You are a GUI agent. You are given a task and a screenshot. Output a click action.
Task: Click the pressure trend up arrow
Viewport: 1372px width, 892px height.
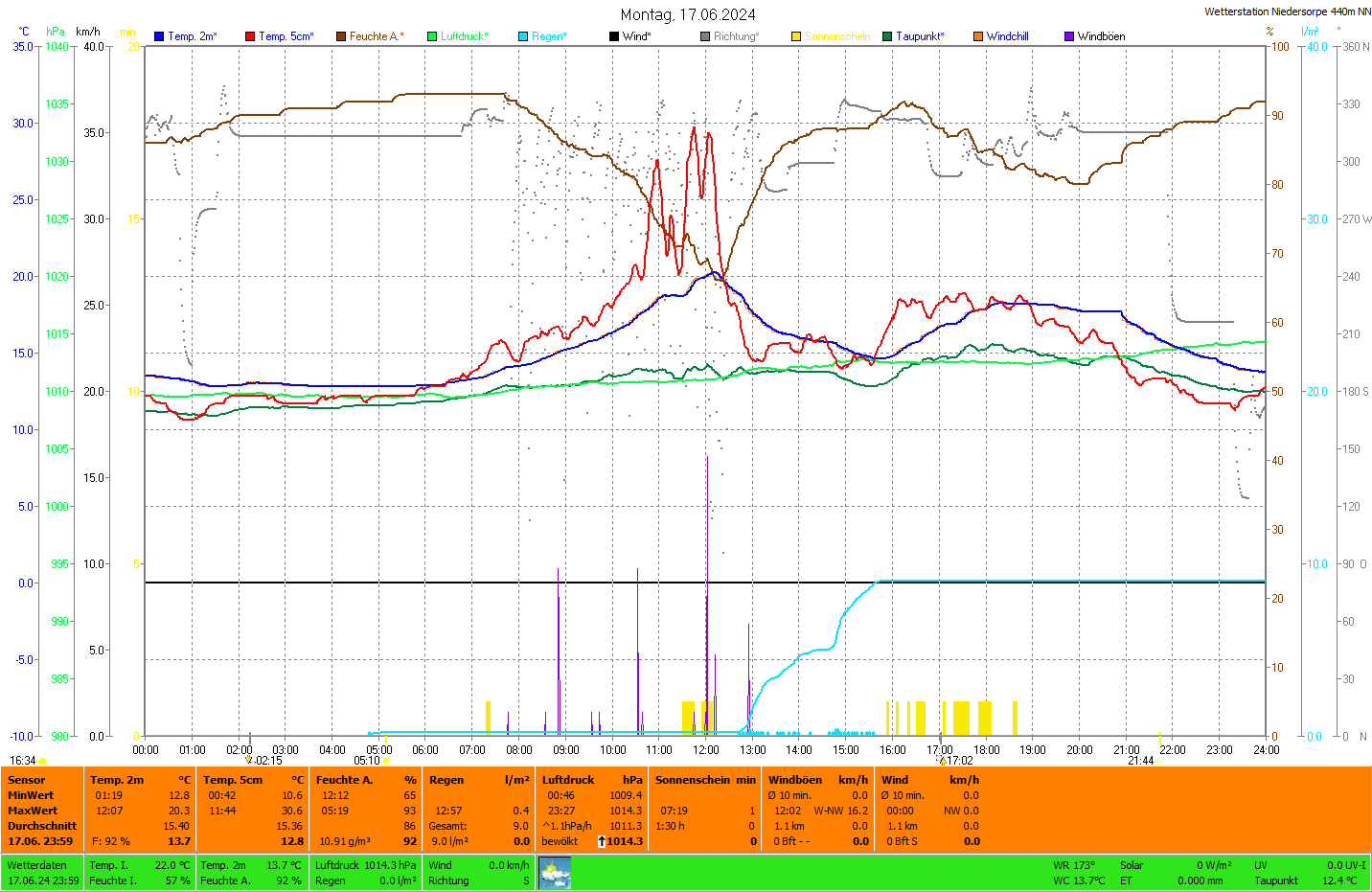click(601, 841)
